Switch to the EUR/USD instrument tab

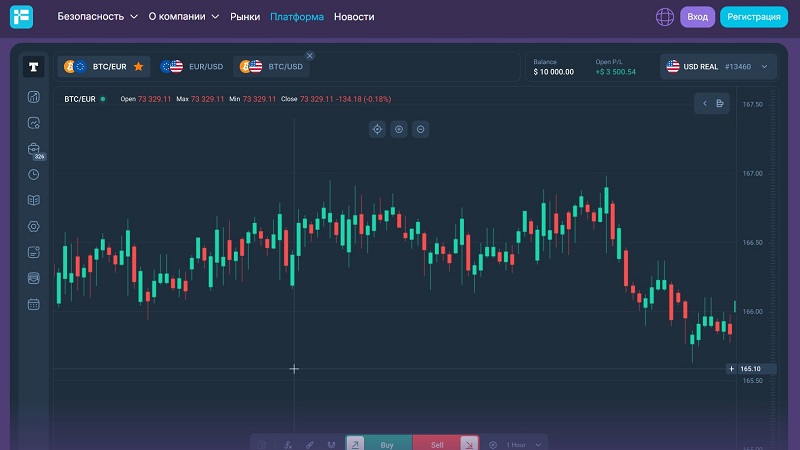pos(192,67)
